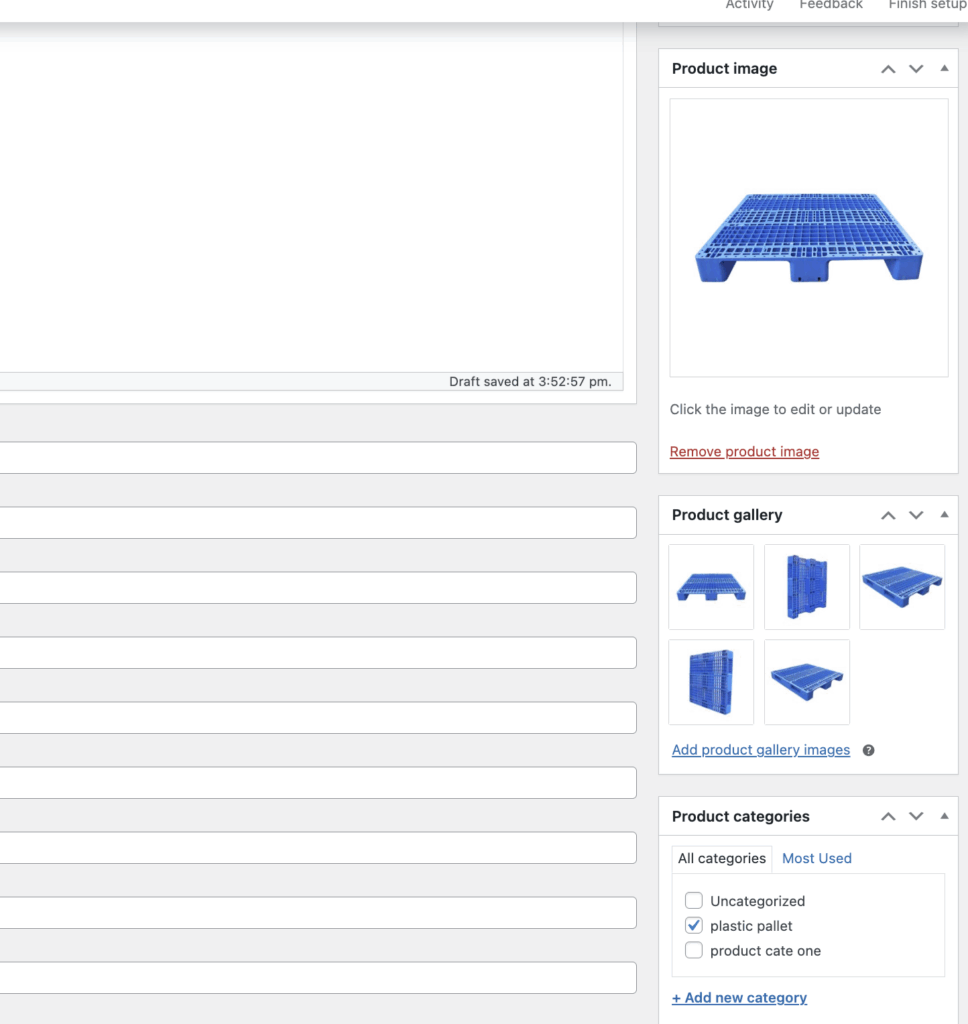Click the main blue pallet product image

click(808, 238)
